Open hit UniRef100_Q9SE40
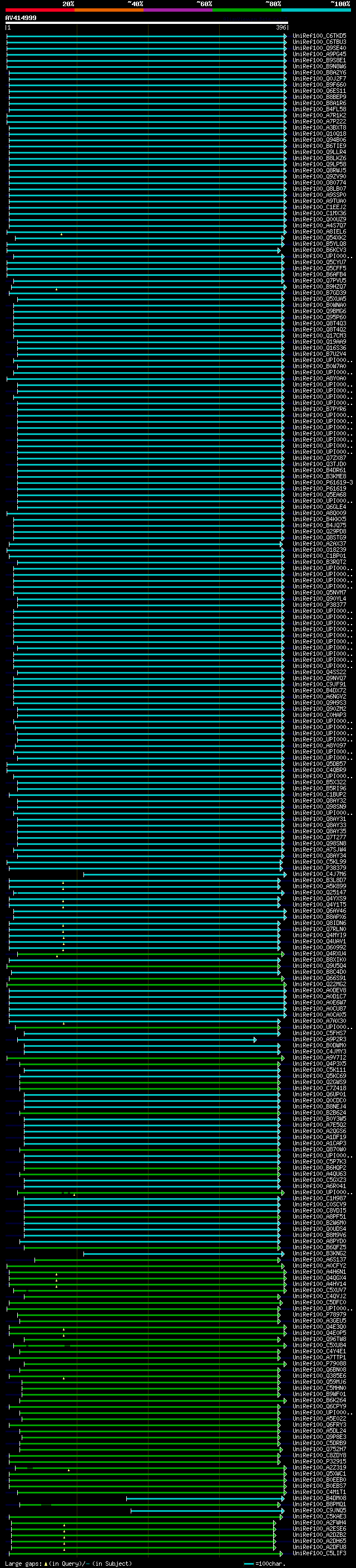Image resolution: width=356 pixels, height=1568 pixels. (x=319, y=48)
